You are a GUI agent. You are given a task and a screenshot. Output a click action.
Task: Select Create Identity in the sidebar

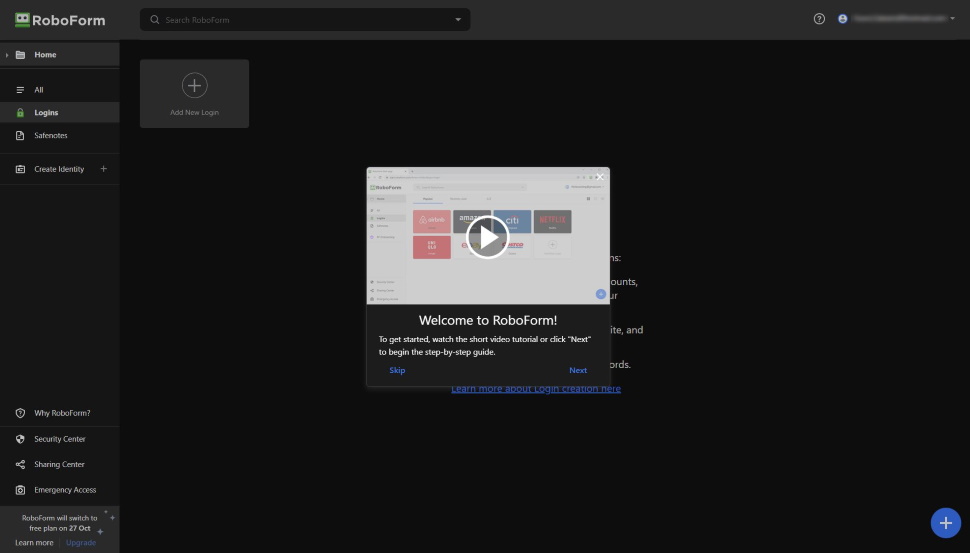click(59, 169)
